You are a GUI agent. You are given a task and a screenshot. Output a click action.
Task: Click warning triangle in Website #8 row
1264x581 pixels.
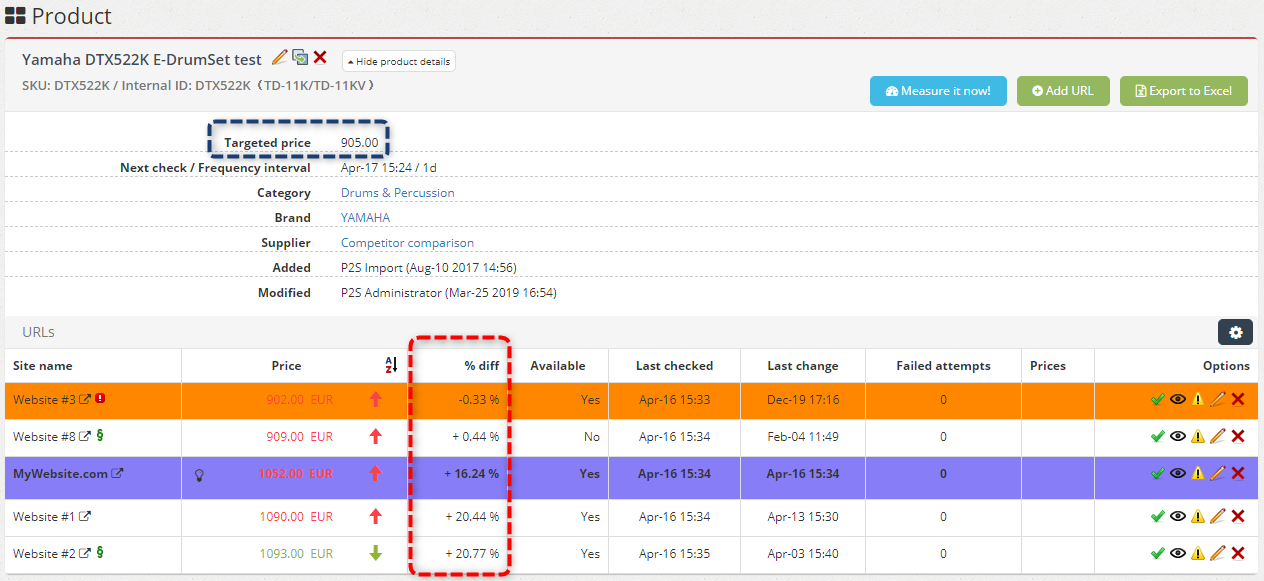[1198, 436]
